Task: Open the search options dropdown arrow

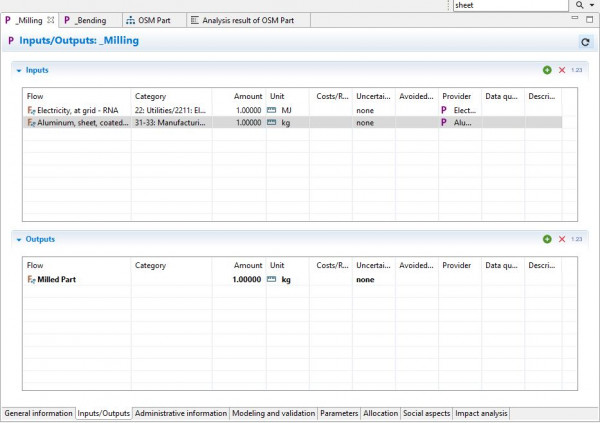Action: pos(592,5)
